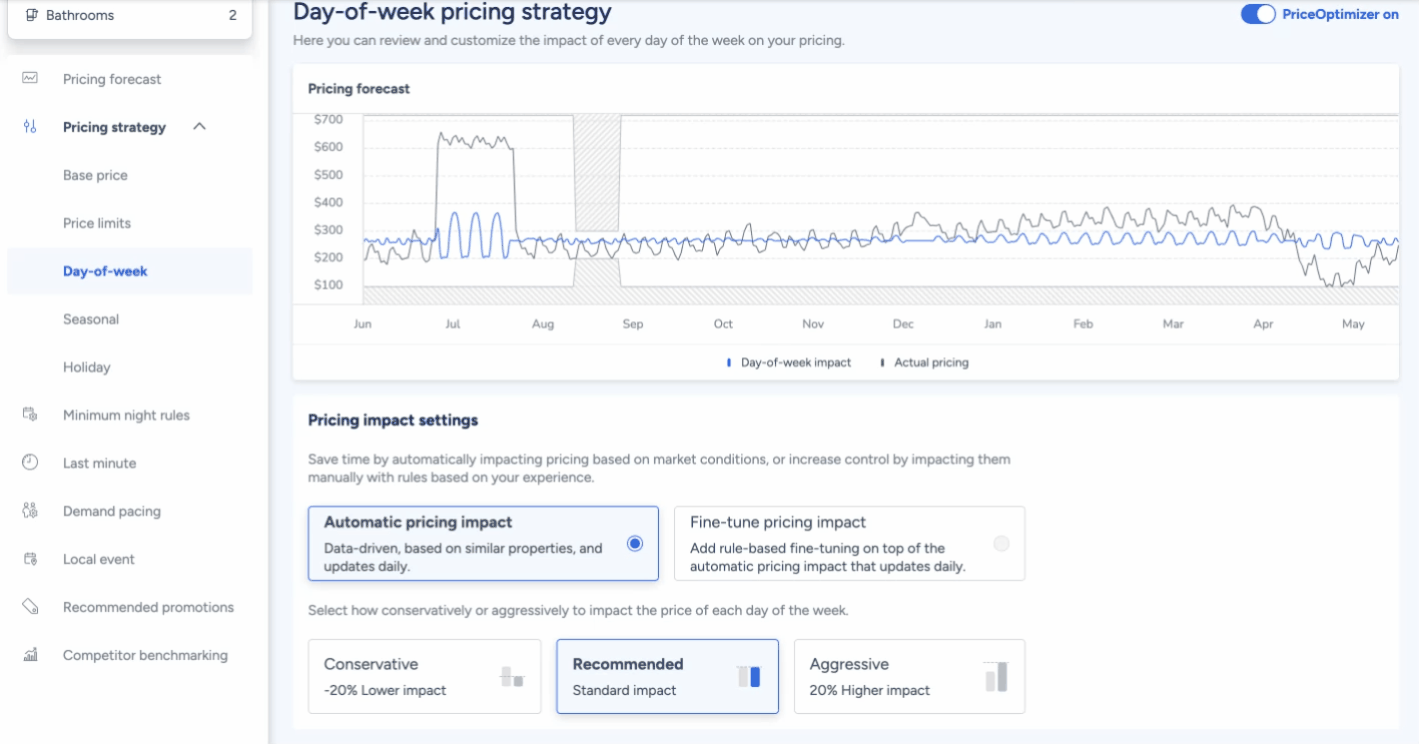Screen dimensions: 1419x744
Task: Open the Base price settings
Action: pos(95,175)
